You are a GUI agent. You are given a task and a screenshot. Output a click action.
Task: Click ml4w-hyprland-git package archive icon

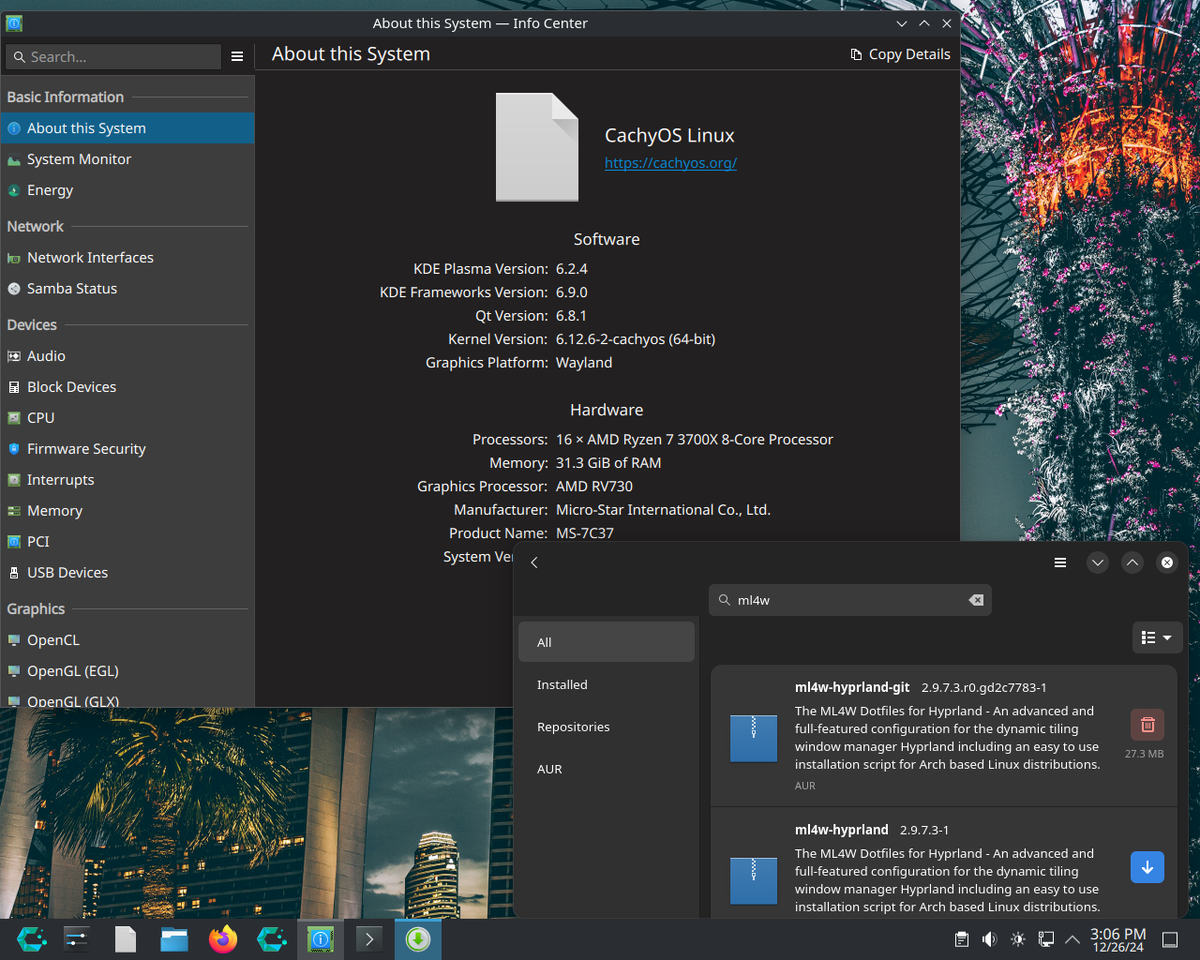pyautogui.click(x=753, y=738)
